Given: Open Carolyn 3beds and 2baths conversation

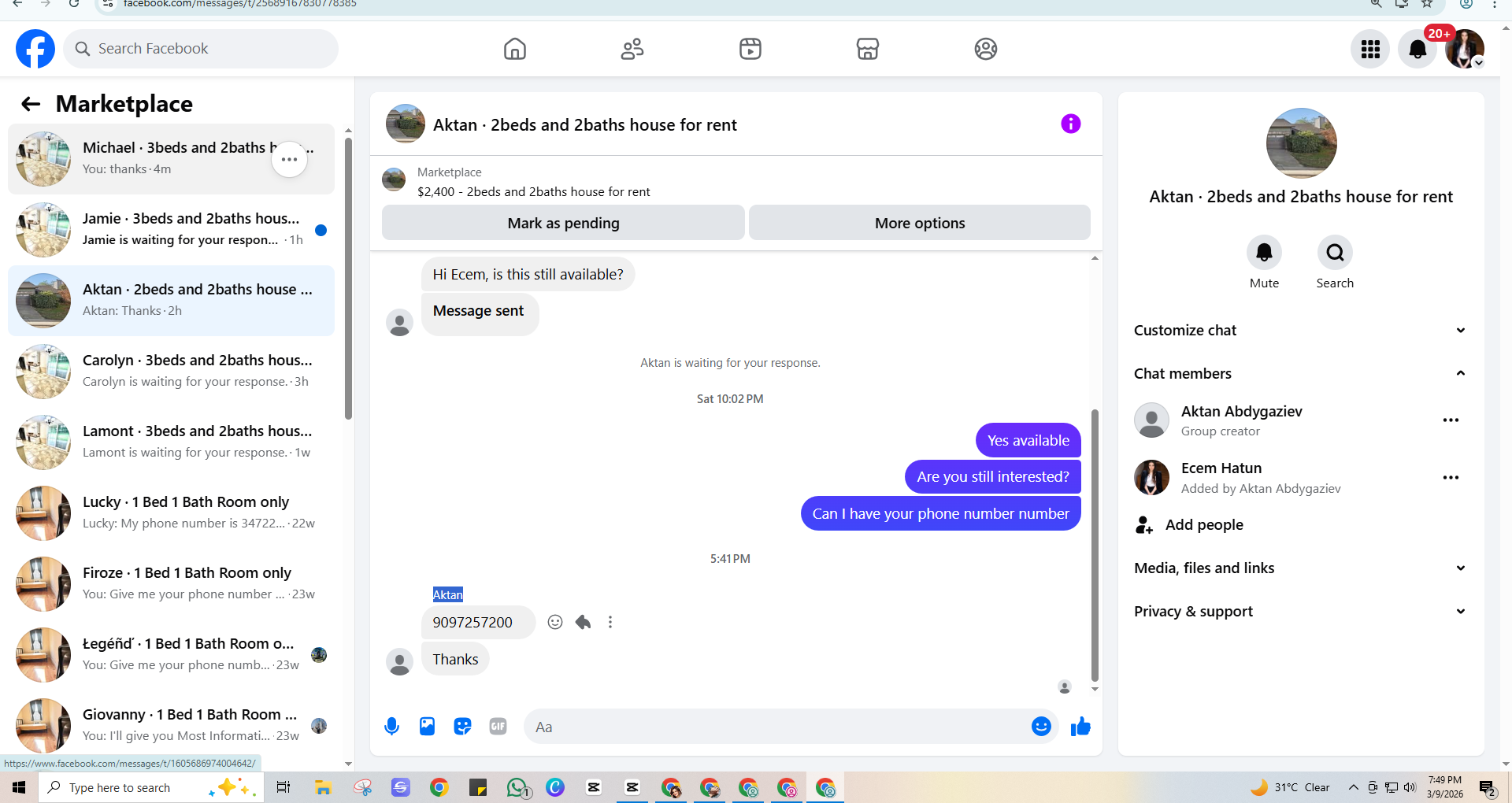Looking at the screenshot, I should click(171, 372).
